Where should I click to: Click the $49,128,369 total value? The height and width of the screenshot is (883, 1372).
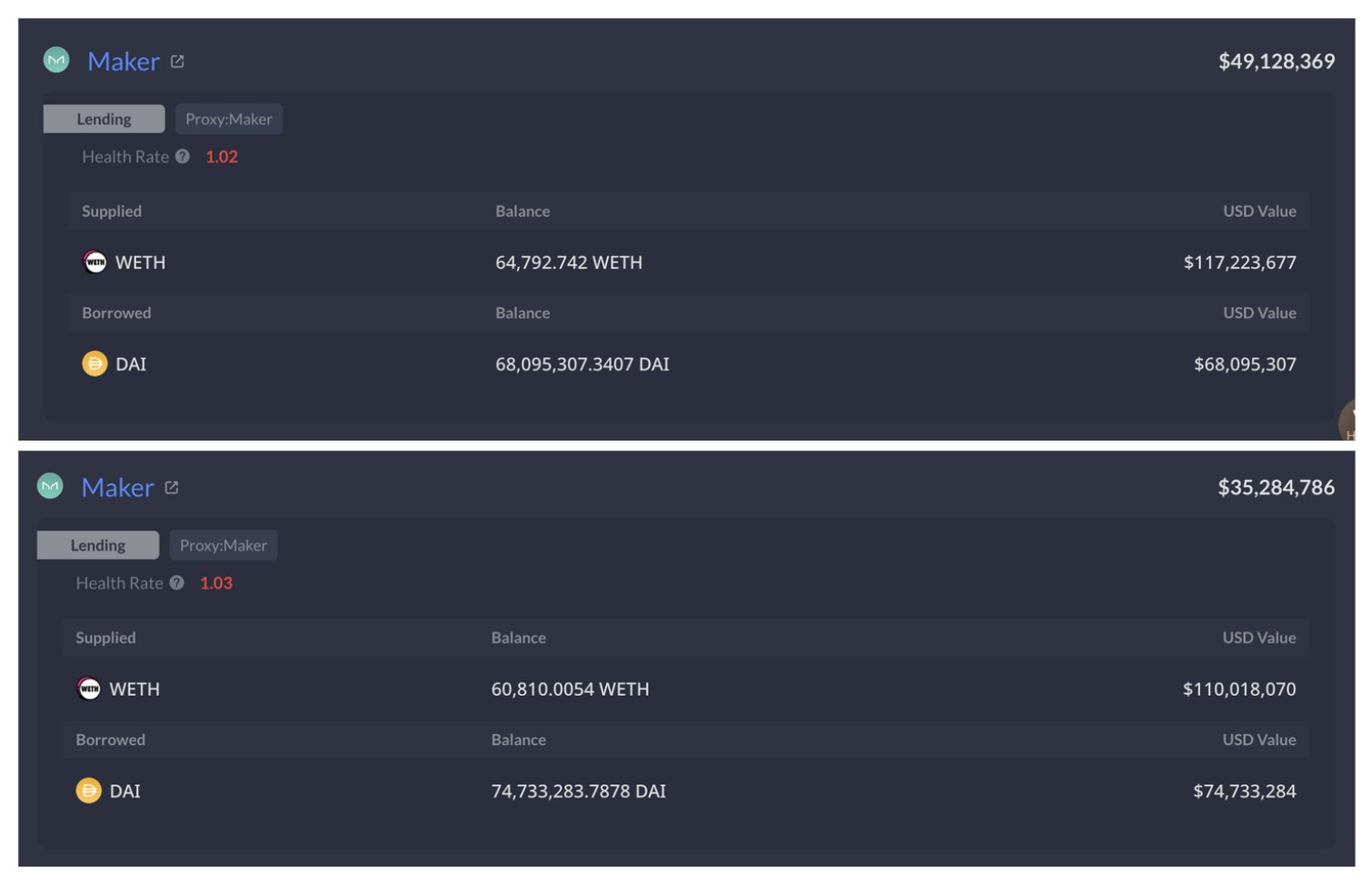click(x=1276, y=62)
